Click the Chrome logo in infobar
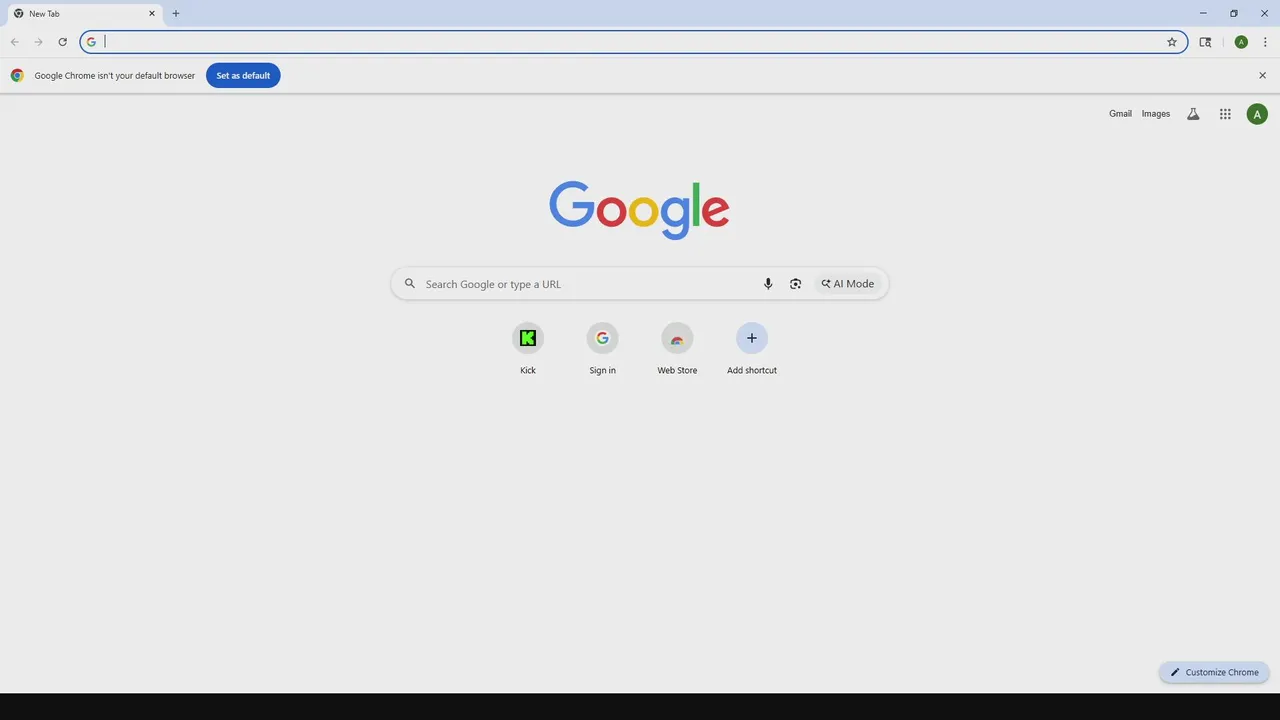 click(x=17, y=75)
